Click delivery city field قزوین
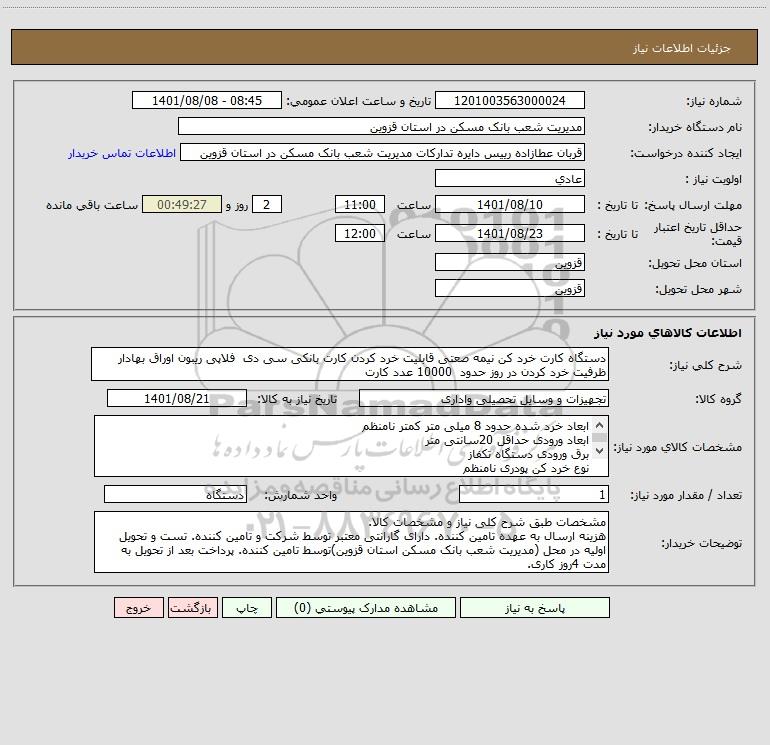The width and height of the screenshot is (770, 745). [x=510, y=288]
